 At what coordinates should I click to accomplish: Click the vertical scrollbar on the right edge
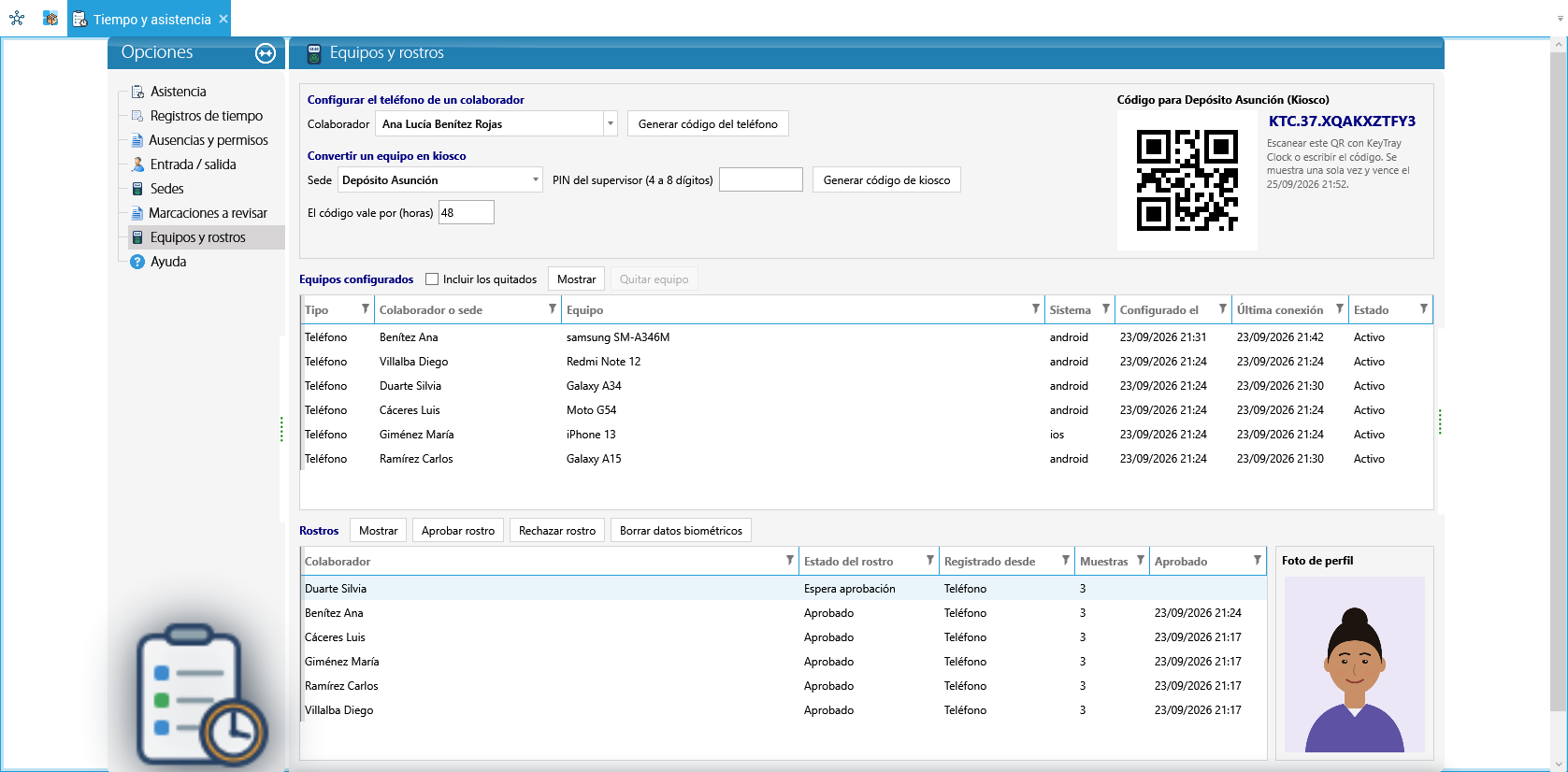point(1559,383)
